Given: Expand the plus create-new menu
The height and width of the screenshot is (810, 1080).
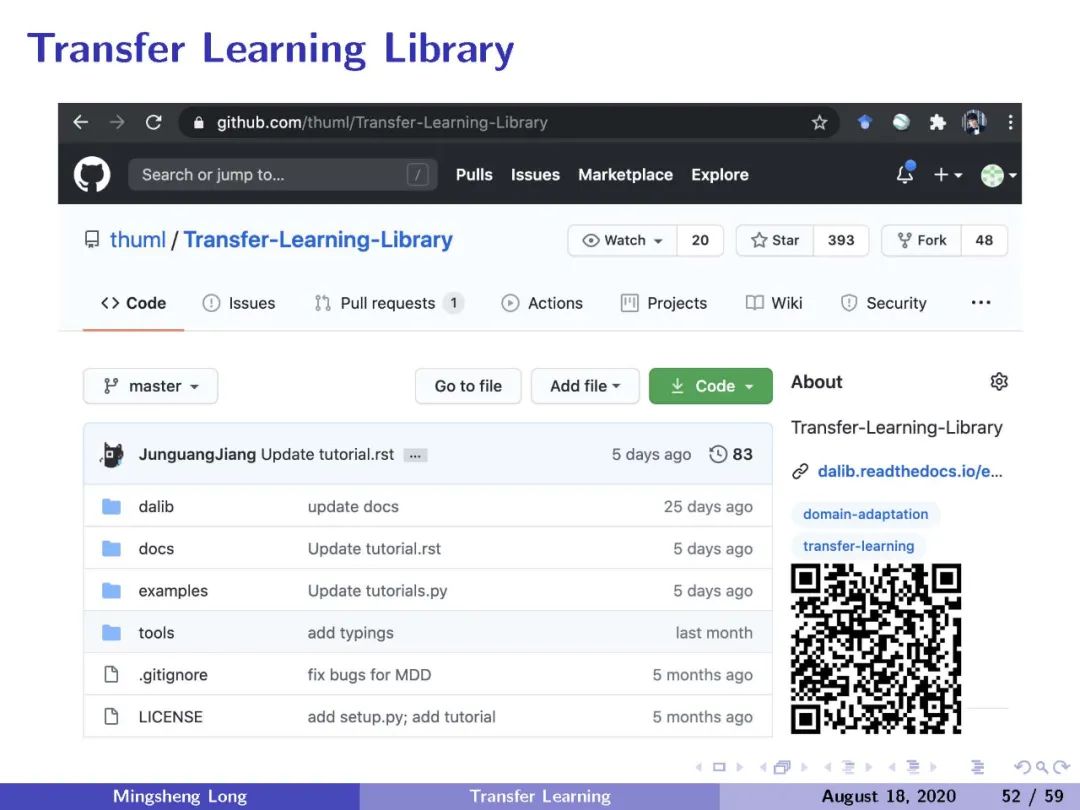Looking at the screenshot, I should [948, 175].
